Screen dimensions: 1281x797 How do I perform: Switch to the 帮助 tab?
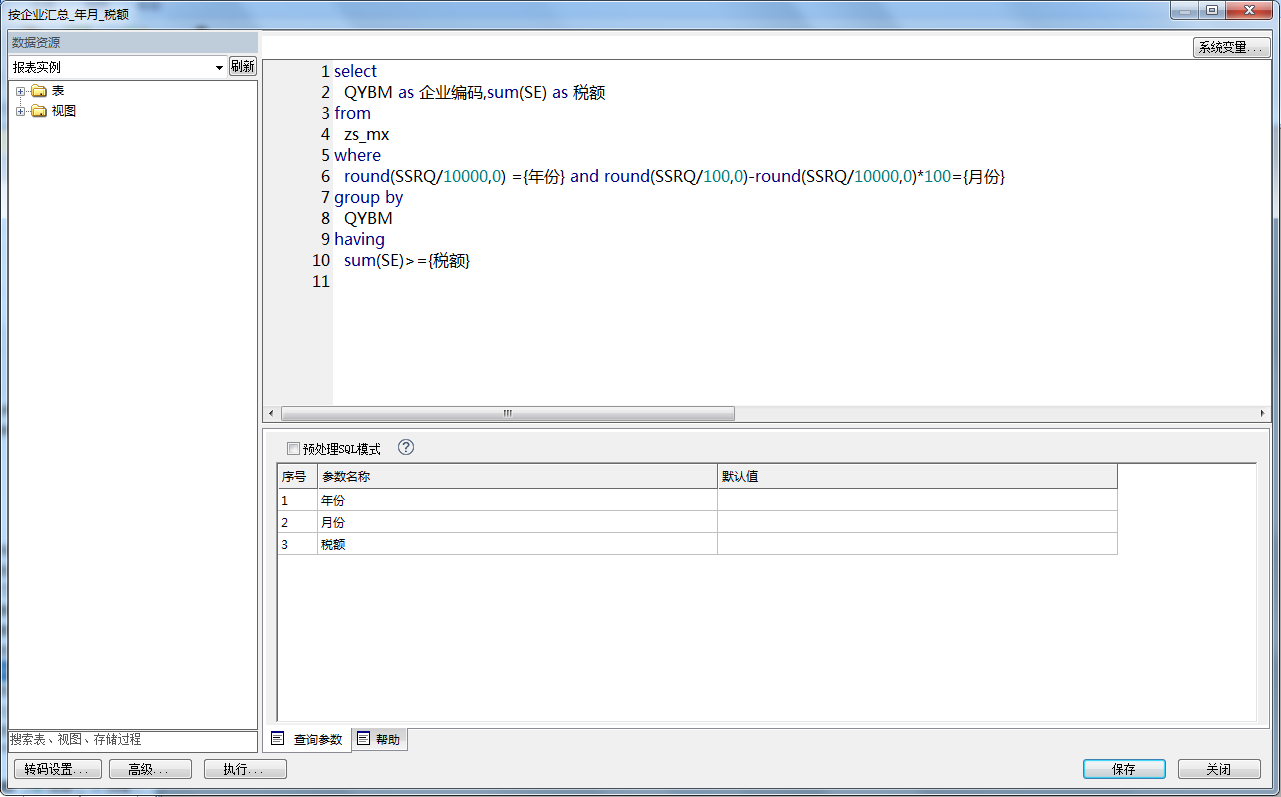pyautogui.click(x=379, y=740)
